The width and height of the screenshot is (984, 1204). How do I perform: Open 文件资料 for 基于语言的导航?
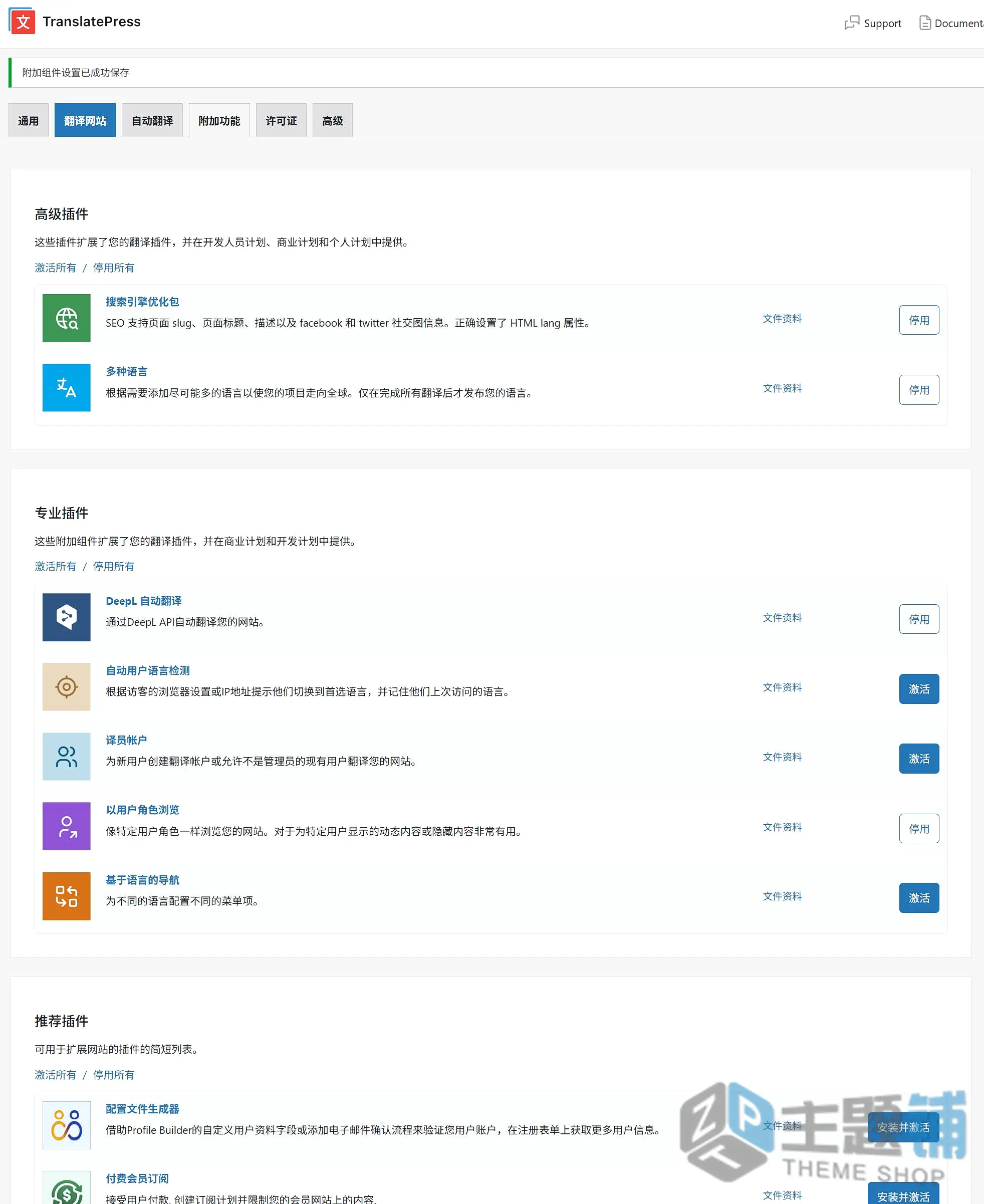(782, 897)
